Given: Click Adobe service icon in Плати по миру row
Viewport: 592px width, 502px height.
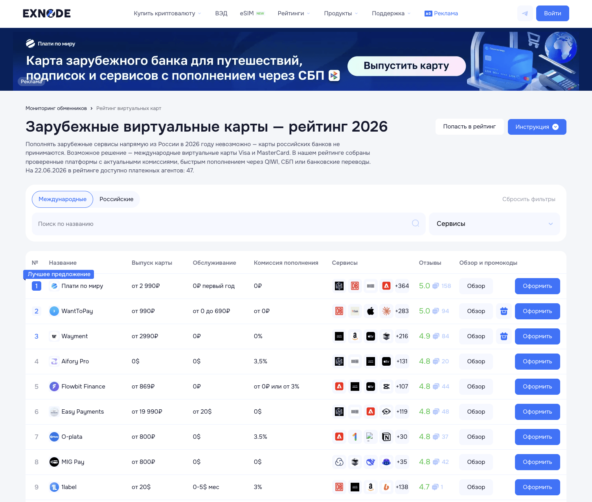Looking at the screenshot, I should point(386,286).
